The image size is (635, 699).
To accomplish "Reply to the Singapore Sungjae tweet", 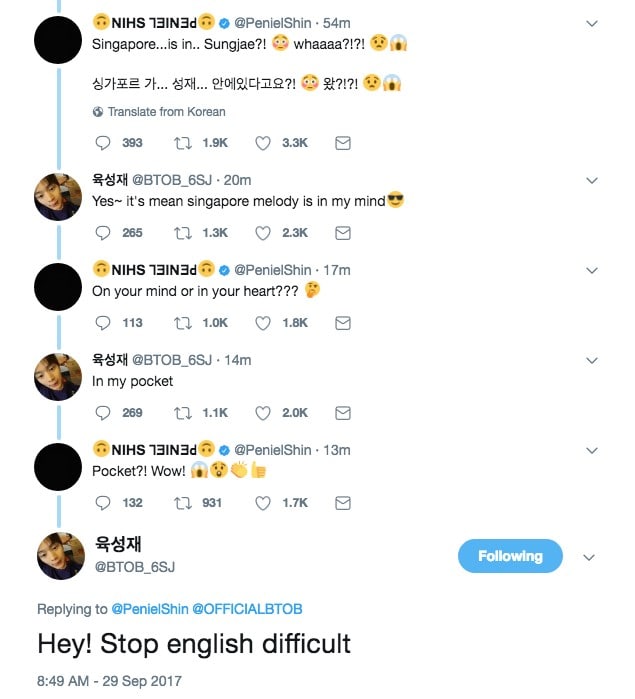I will (103, 143).
